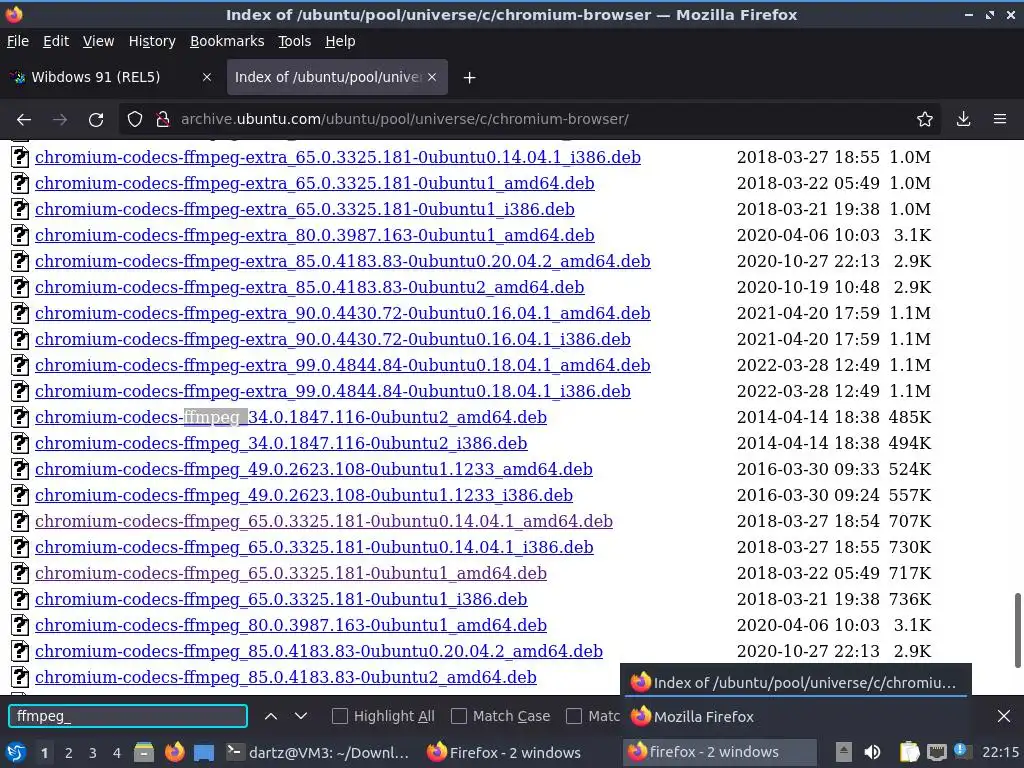Download ffmpeg-extra_65.0.3325.181-0ubuntu1_amd64.deb
This screenshot has width=1024, height=768.
click(x=315, y=184)
